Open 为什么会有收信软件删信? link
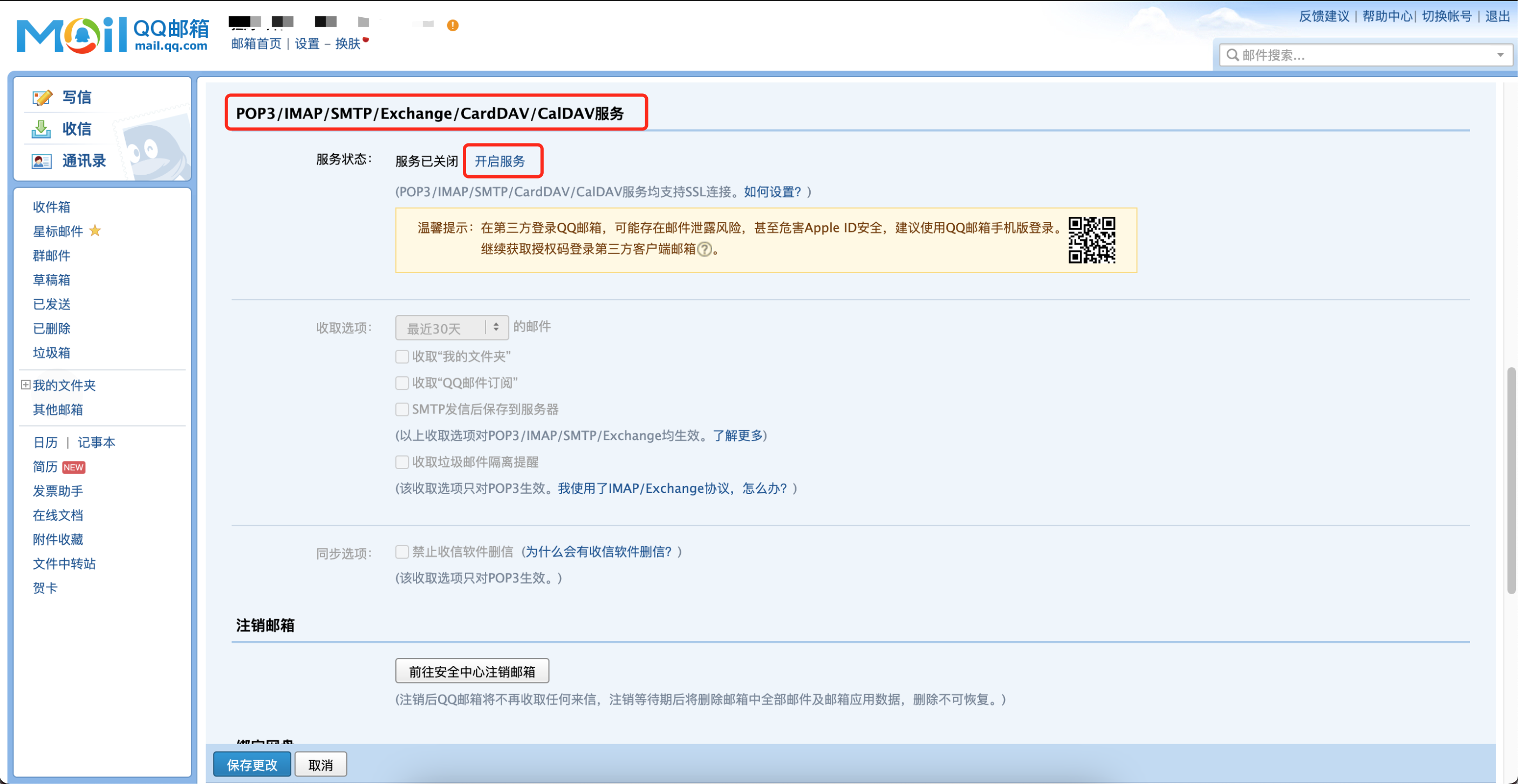 coord(598,552)
